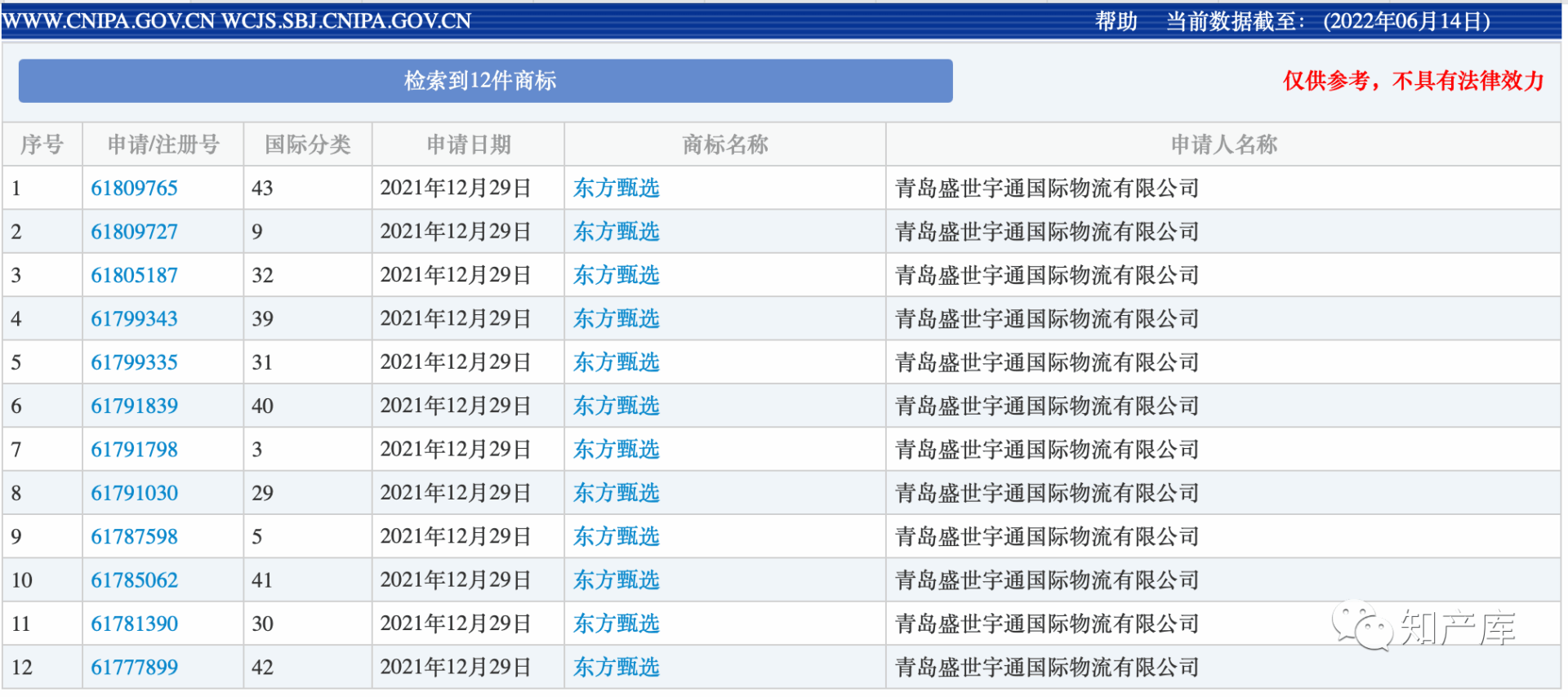Open registration number 61791839
The height and width of the screenshot is (697, 1568).
point(134,406)
